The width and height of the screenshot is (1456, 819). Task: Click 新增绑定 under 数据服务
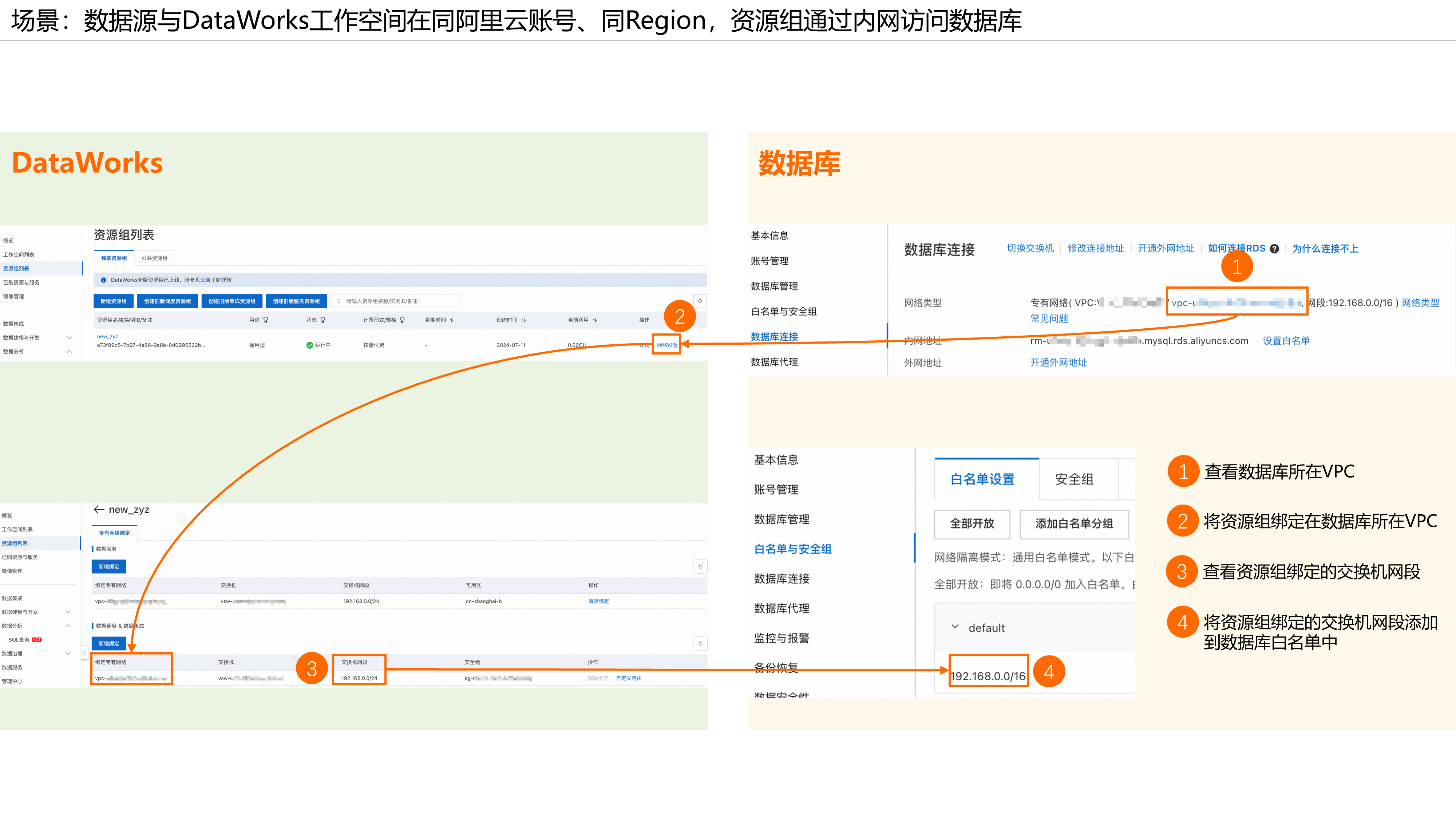coord(108,566)
